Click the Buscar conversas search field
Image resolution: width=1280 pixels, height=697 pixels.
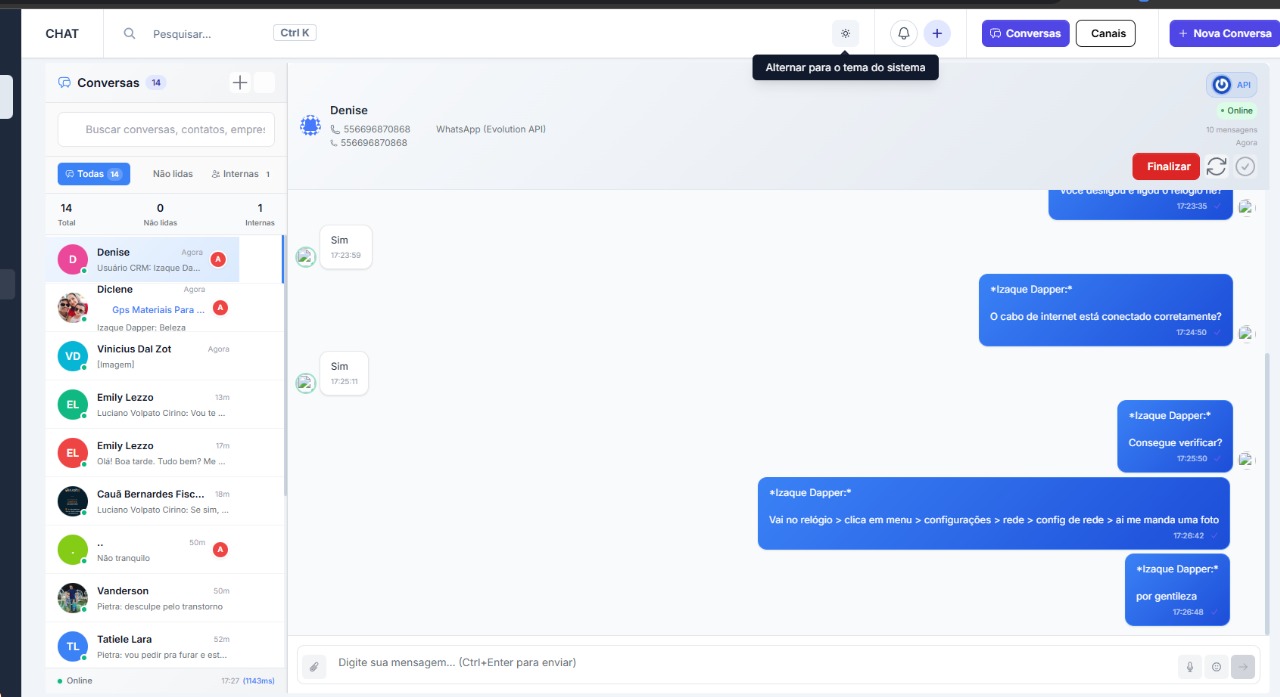(x=166, y=129)
